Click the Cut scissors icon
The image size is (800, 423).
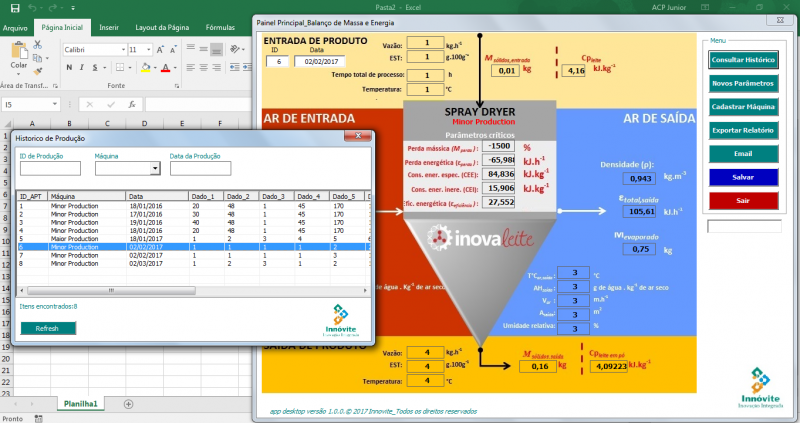(x=38, y=45)
